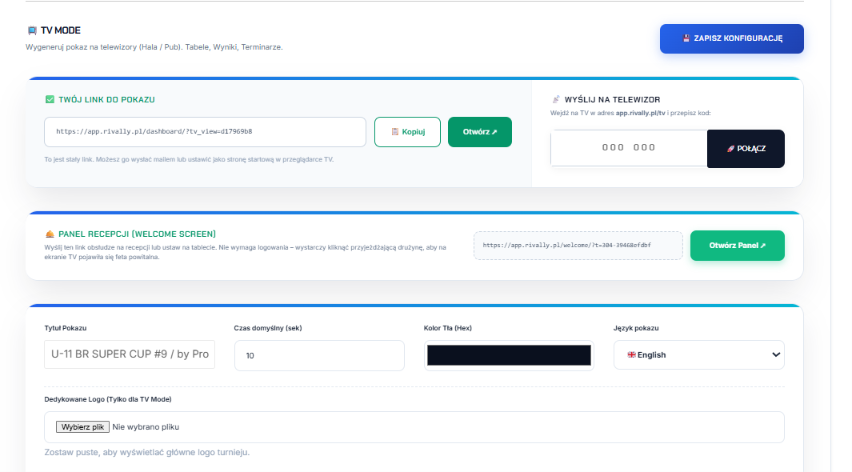Expand the Język pokazu dropdown arrow
Viewport: 852px width, 472px height.
click(x=776, y=355)
